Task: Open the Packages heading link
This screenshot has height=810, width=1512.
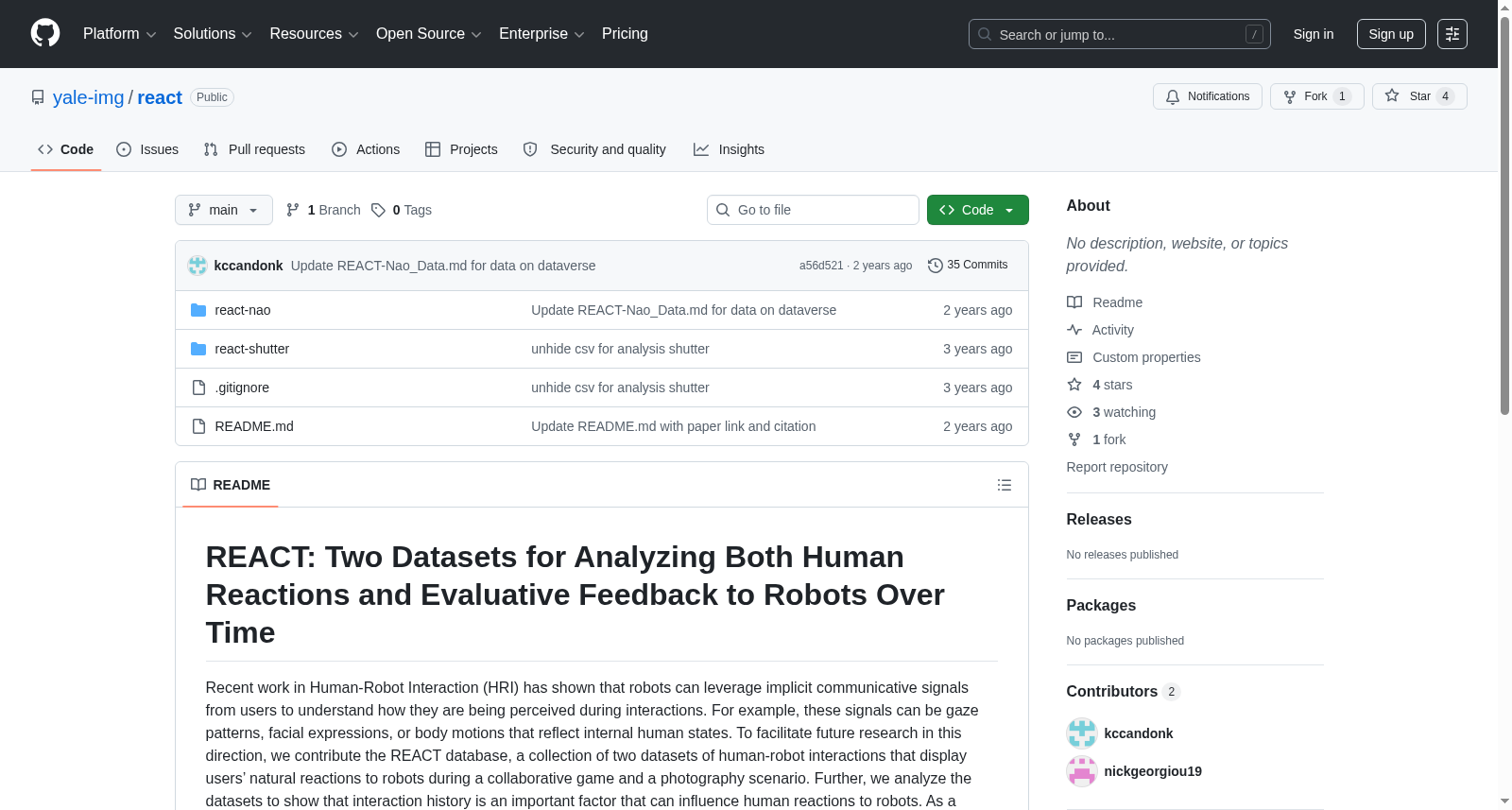Action: [x=1101, y=606]
